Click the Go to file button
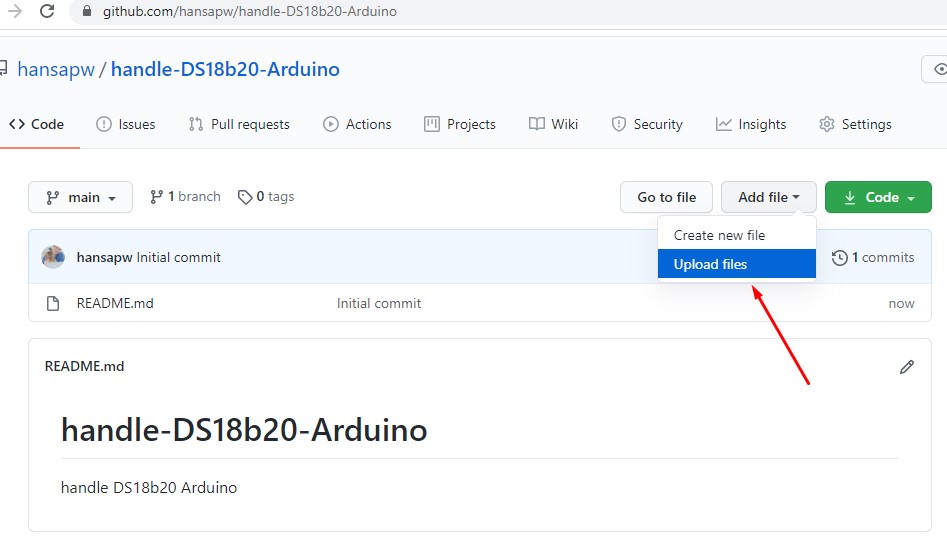This screenshot has height=550, width=947. click(666, 197)
